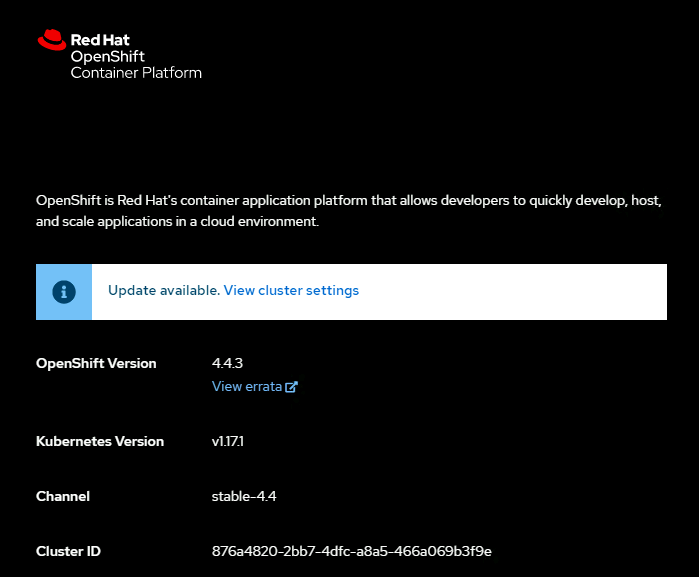Click the Update available text
This screenshot has width=699, height=577.
[x=164, y=290]
